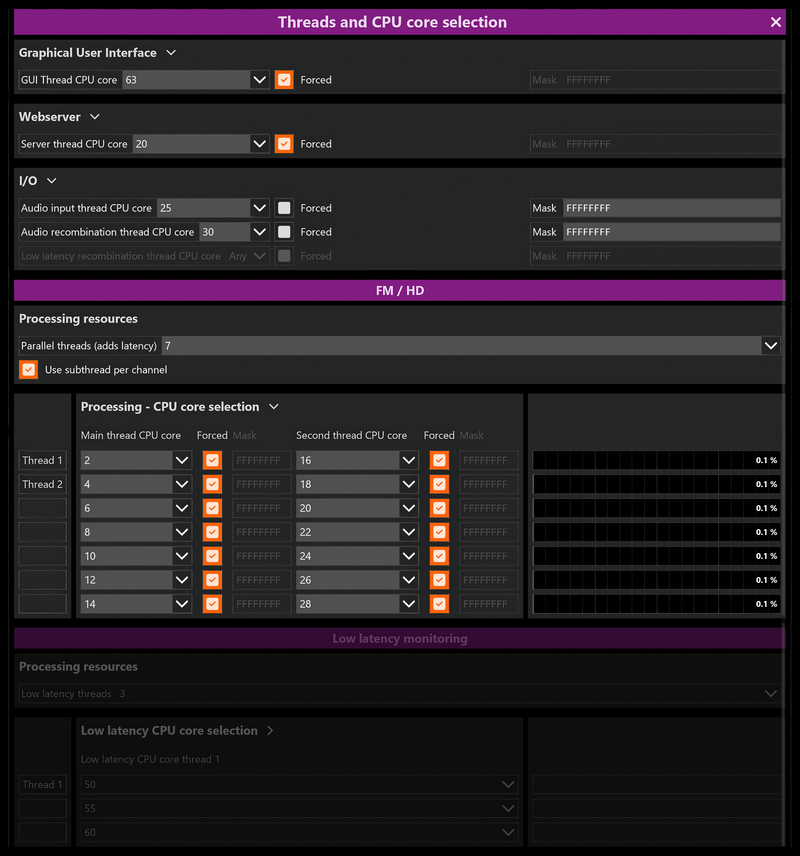Viewport: 800px width, 856px height.
Task: Toggle Forced checkbox for main core 12
Action: pyautogui.click(x=212, y=580)
